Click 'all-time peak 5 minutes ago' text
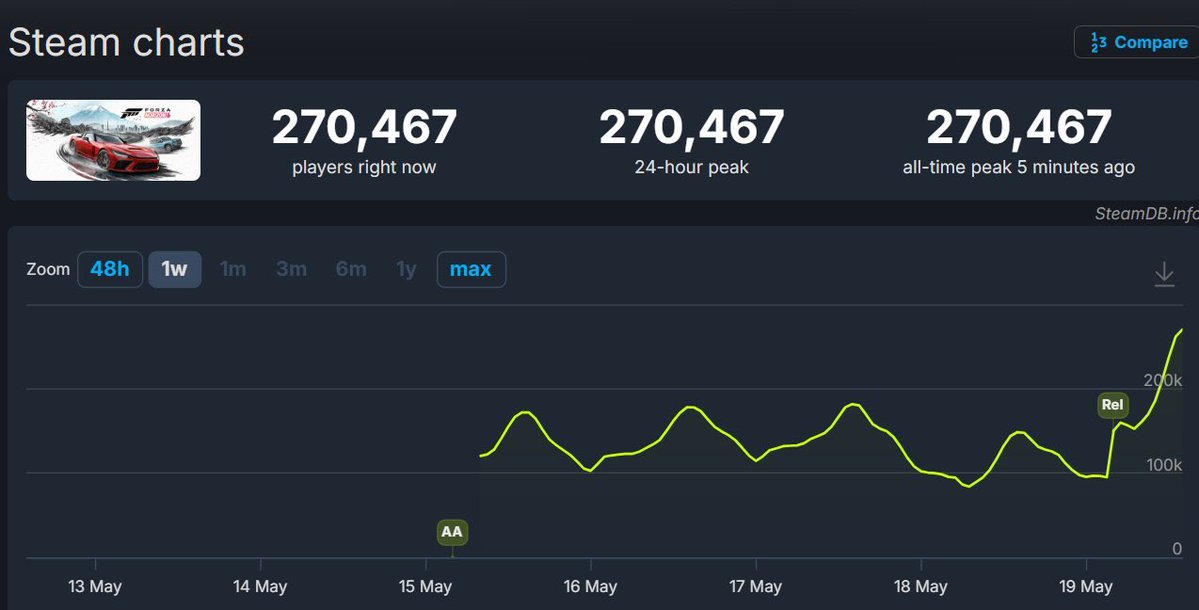Viewport: 1199px width, 610px height. pos(1019,167)
